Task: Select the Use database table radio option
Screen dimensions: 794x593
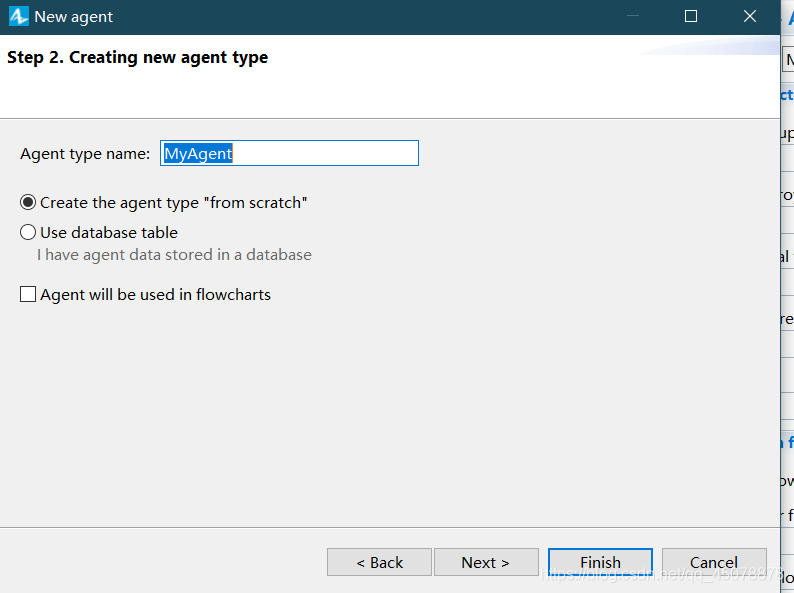Action: (28, 233)
